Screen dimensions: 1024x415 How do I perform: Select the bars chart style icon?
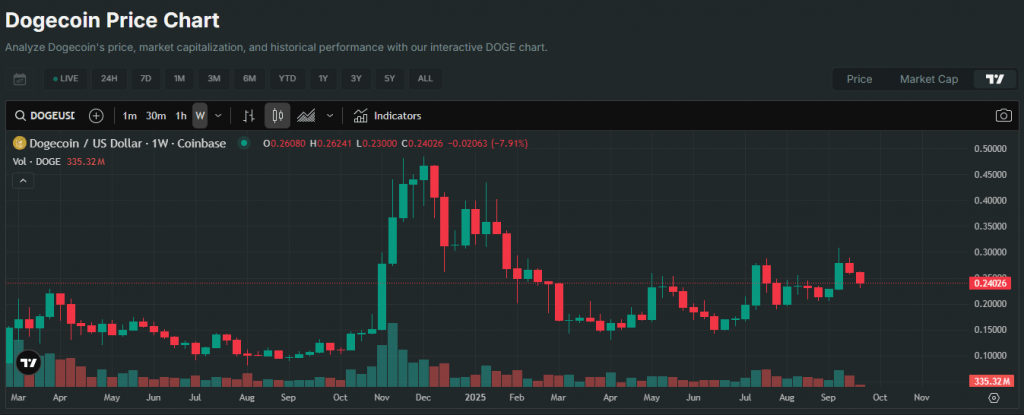pyautogui.click(x=250, y=116)
